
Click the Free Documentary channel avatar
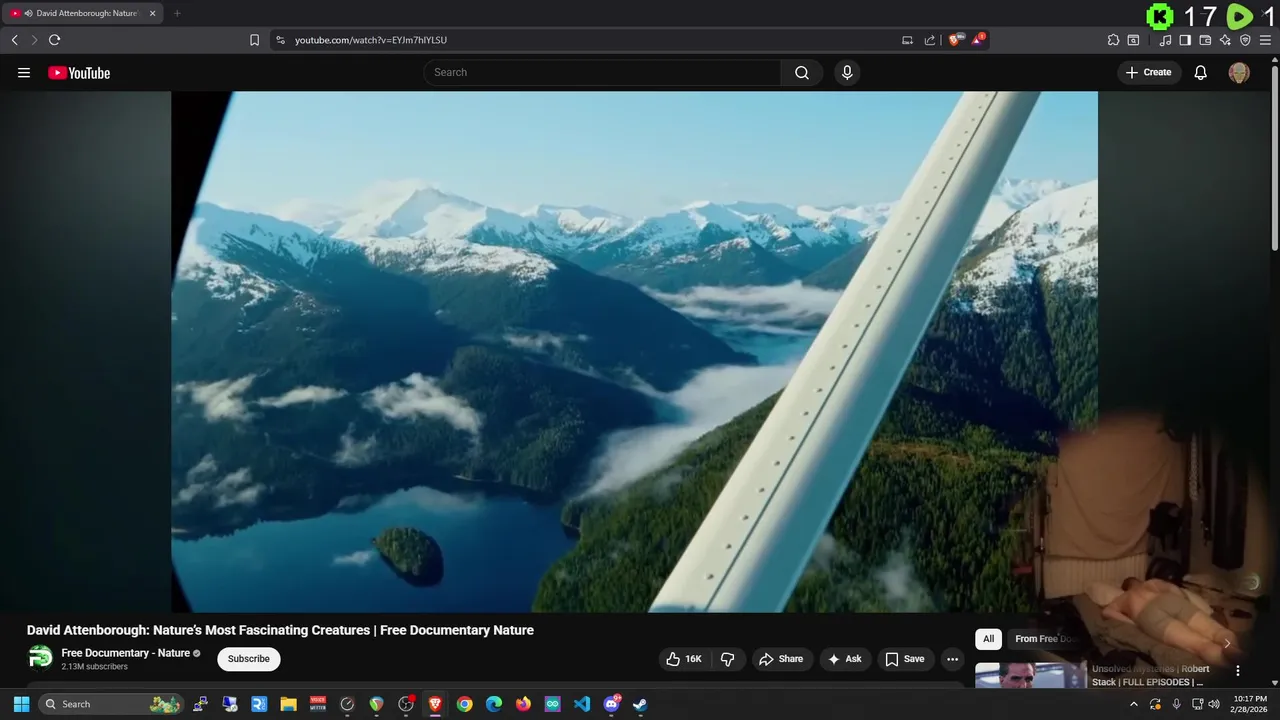[41, 657]
